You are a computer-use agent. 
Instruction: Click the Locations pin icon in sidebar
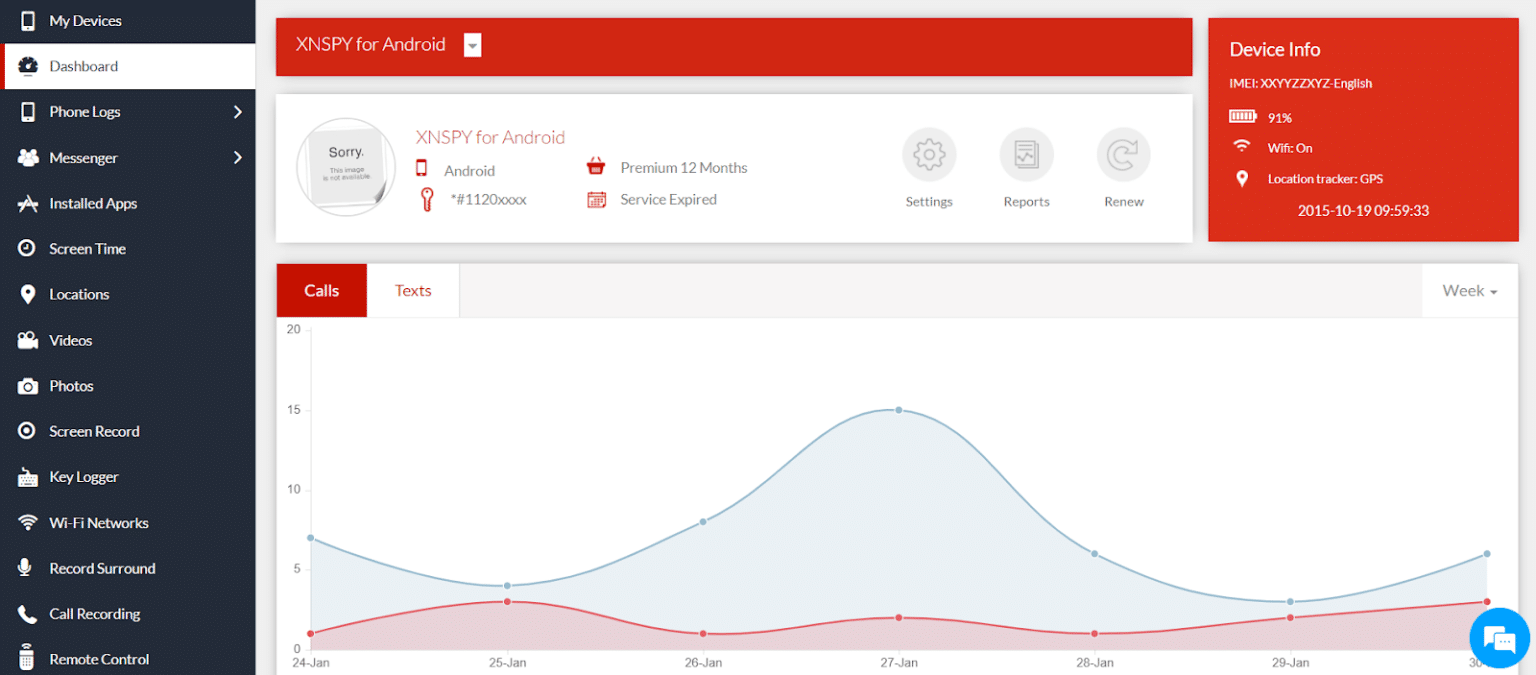coord(28,294)
